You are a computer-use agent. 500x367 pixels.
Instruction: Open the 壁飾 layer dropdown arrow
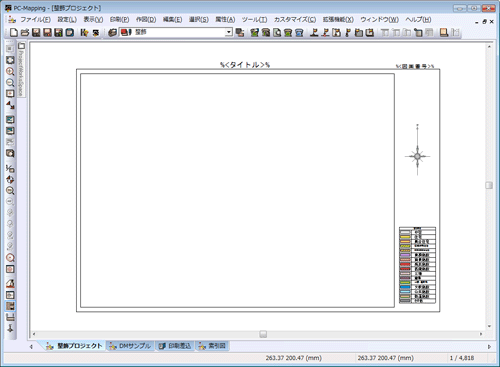click(x=229, y=32)
